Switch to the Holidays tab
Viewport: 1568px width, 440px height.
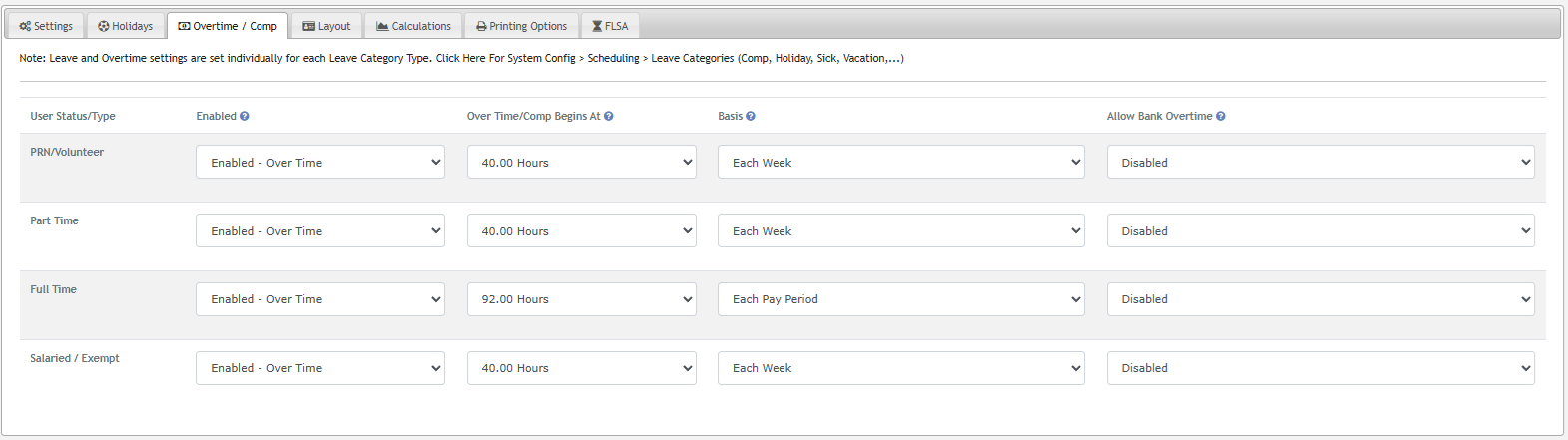[x=126, y=26]
